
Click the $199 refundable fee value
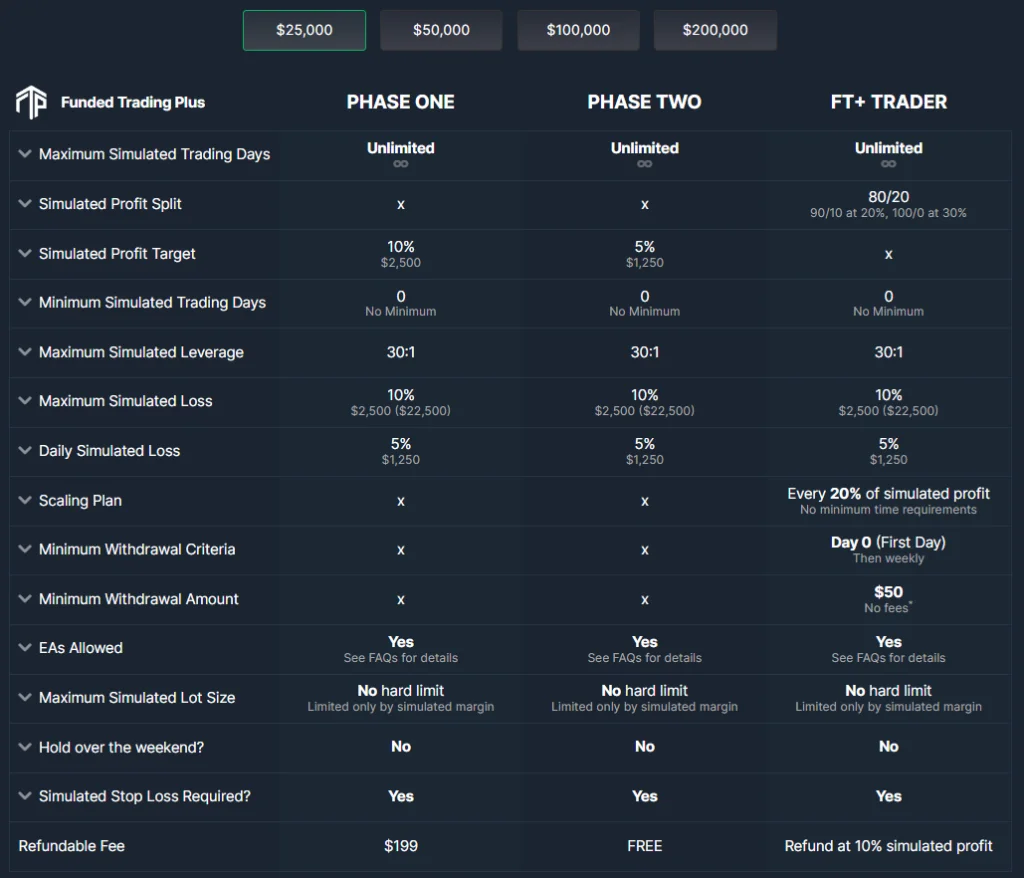point(400,846)
